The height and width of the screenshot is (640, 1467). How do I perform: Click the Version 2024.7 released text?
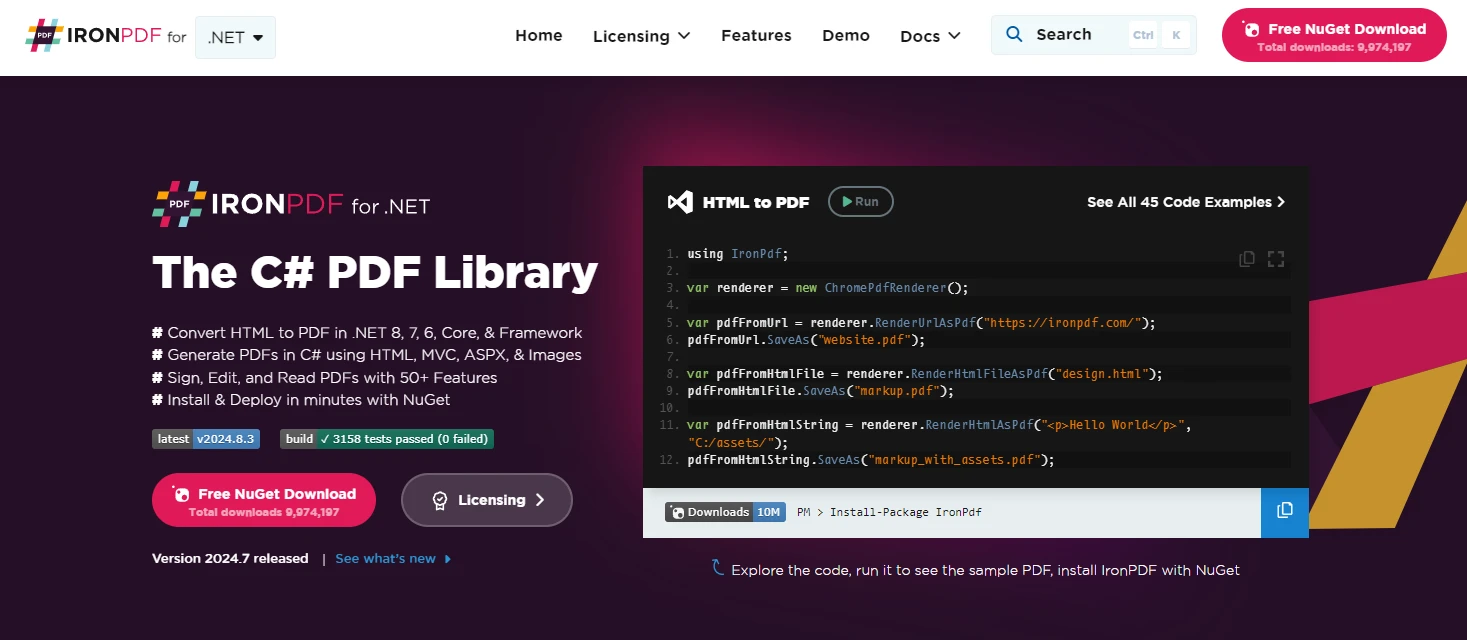tap(230, 559)
